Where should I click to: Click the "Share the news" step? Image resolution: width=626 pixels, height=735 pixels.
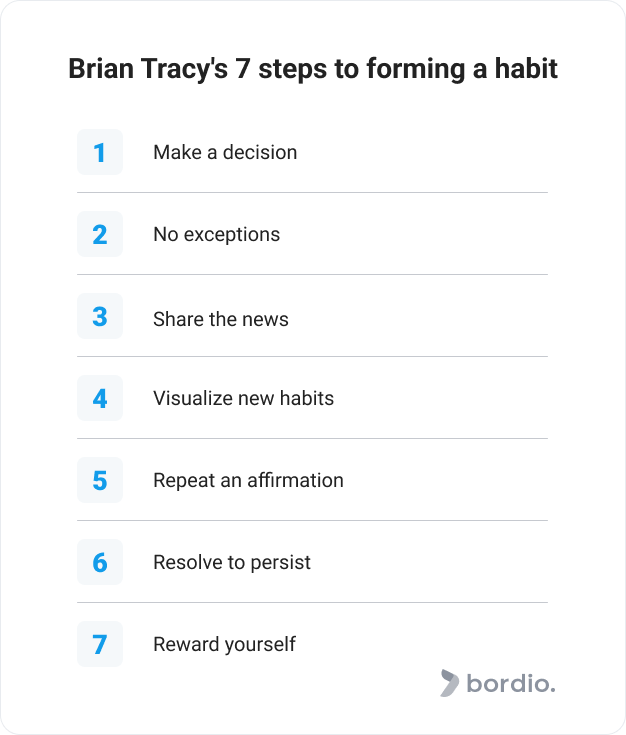tap(221, 319)
